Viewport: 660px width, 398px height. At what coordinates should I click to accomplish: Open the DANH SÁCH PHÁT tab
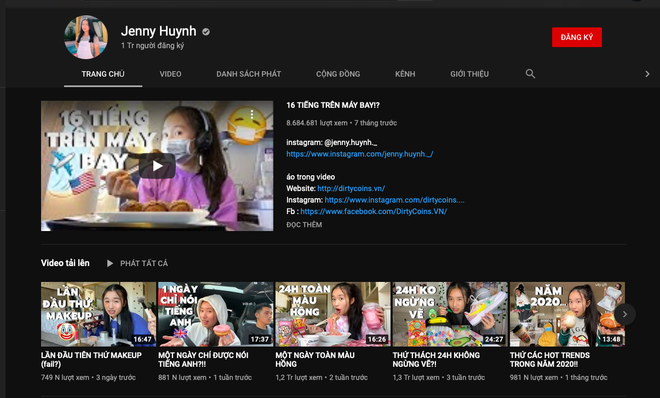tap(249, 74)
